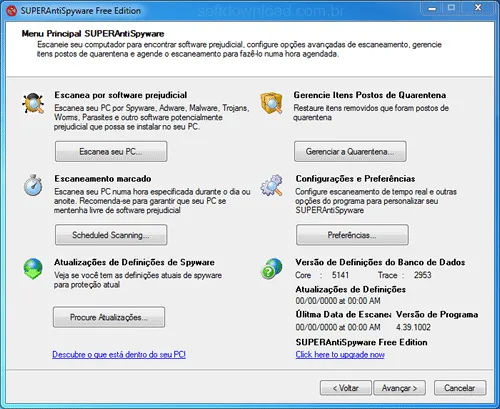Screen dimensions: 500x409
Task: Follow Click here to upgrade now link
Action: pos(340,354)
